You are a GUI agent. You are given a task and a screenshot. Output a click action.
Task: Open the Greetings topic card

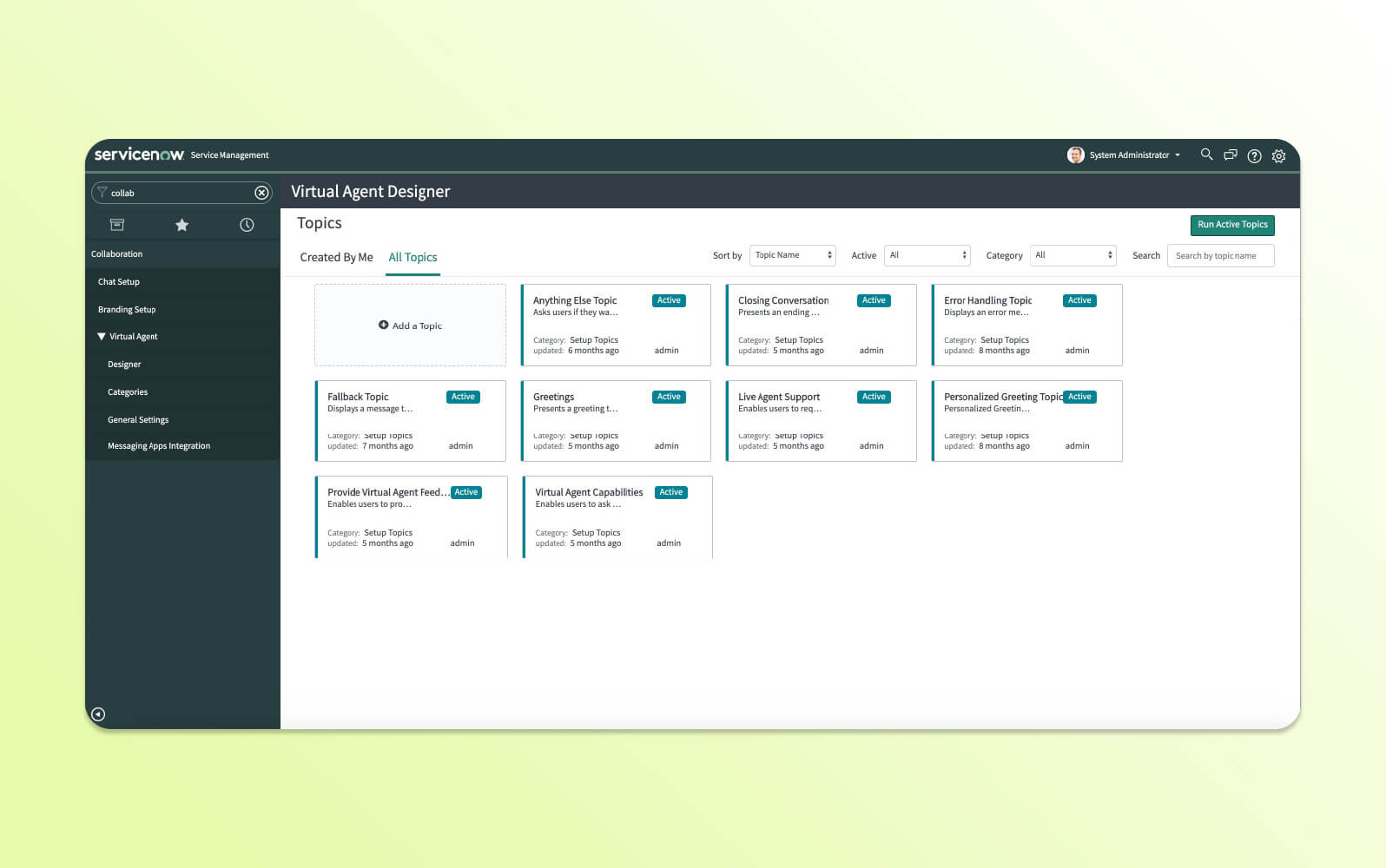(x=616, y=421)
